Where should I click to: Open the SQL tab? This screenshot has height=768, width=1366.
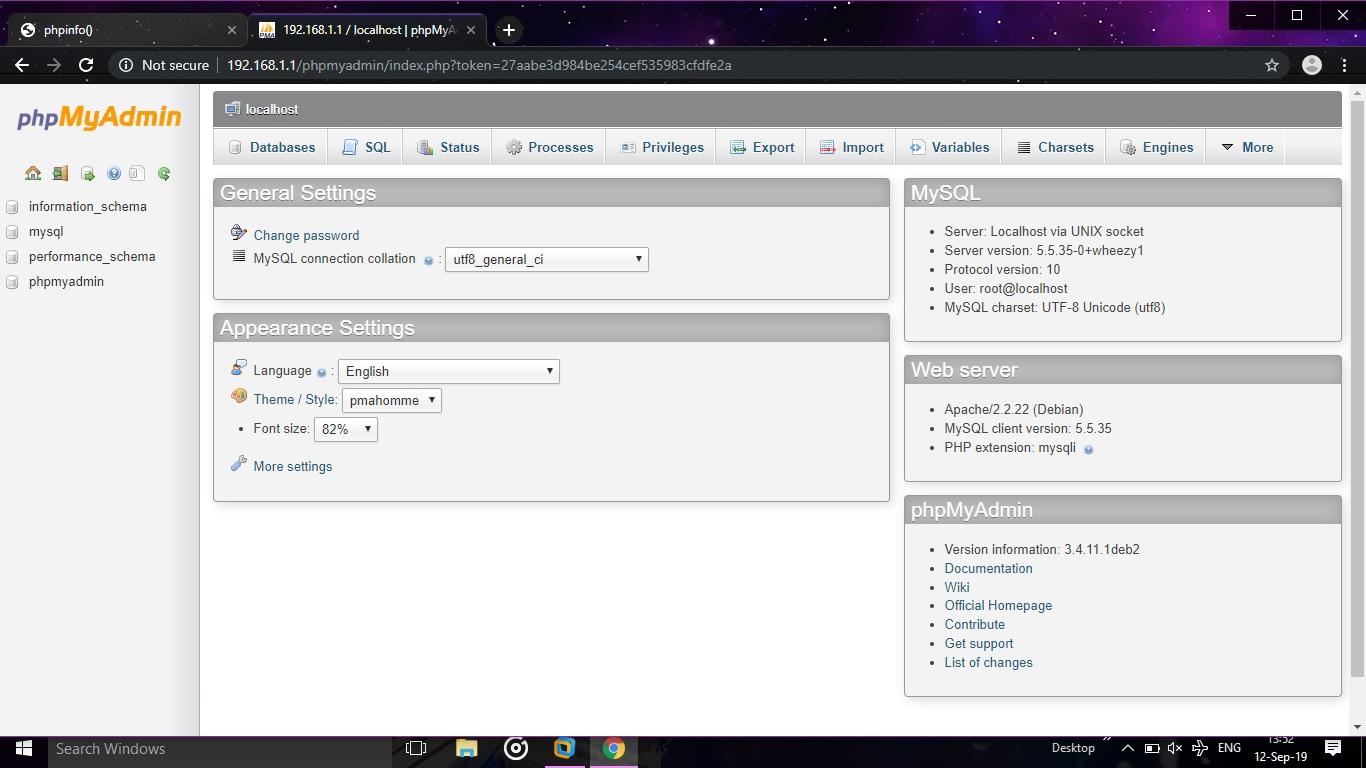366,147
